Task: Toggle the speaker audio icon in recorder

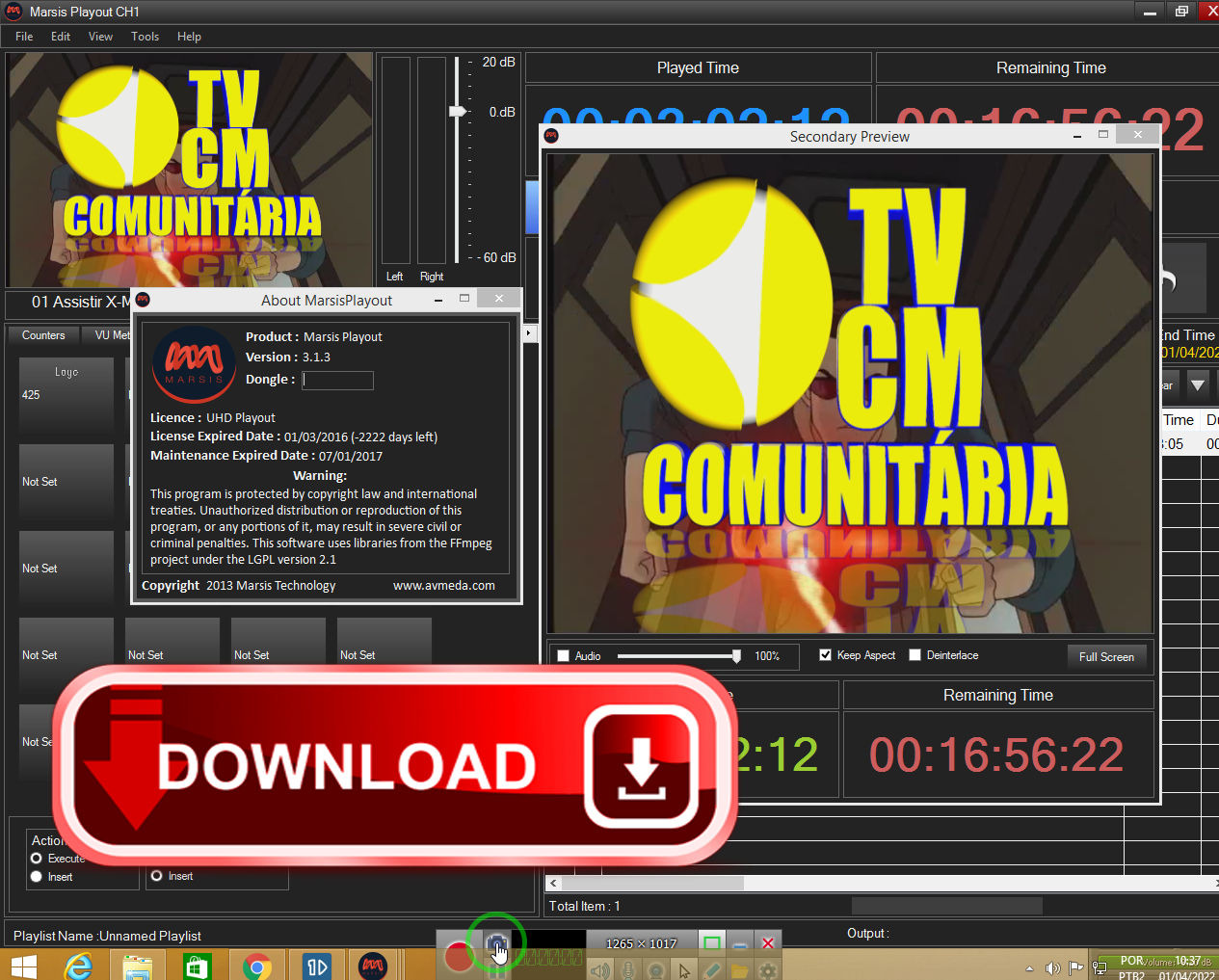Action: click(x=599, y=969)
